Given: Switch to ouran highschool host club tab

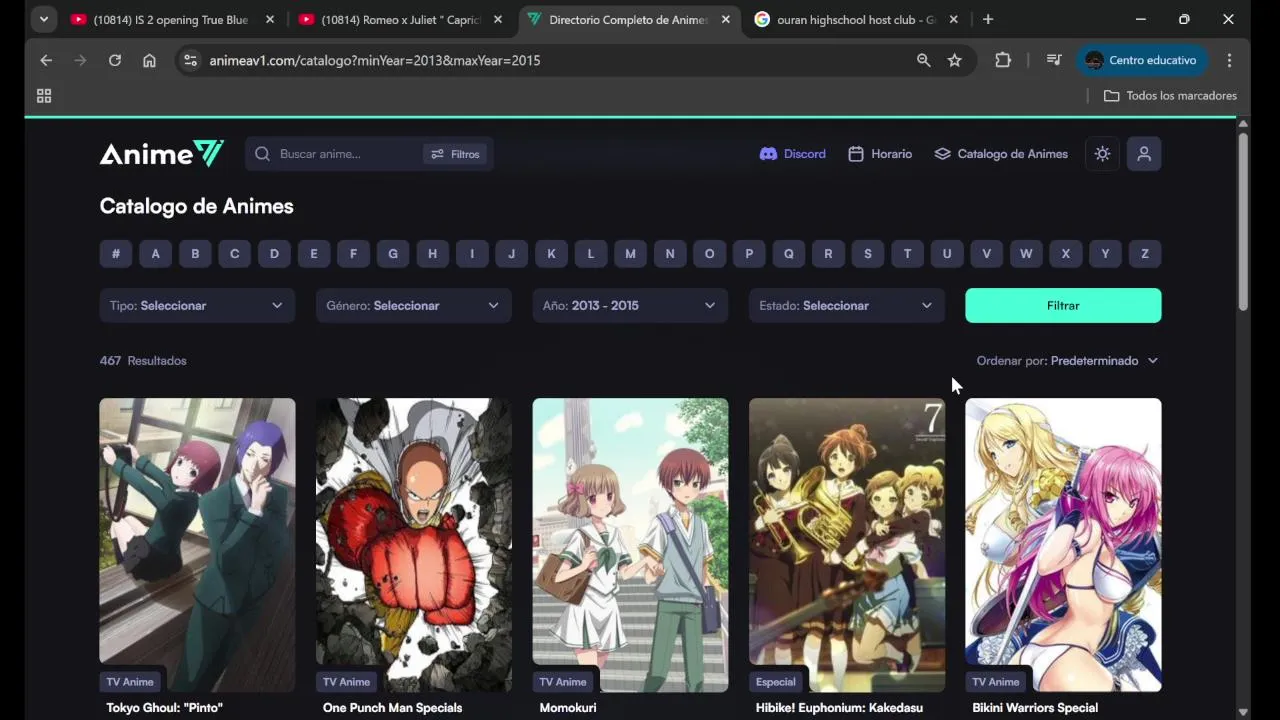Looking at the screenshot, I should click(856, 20).
